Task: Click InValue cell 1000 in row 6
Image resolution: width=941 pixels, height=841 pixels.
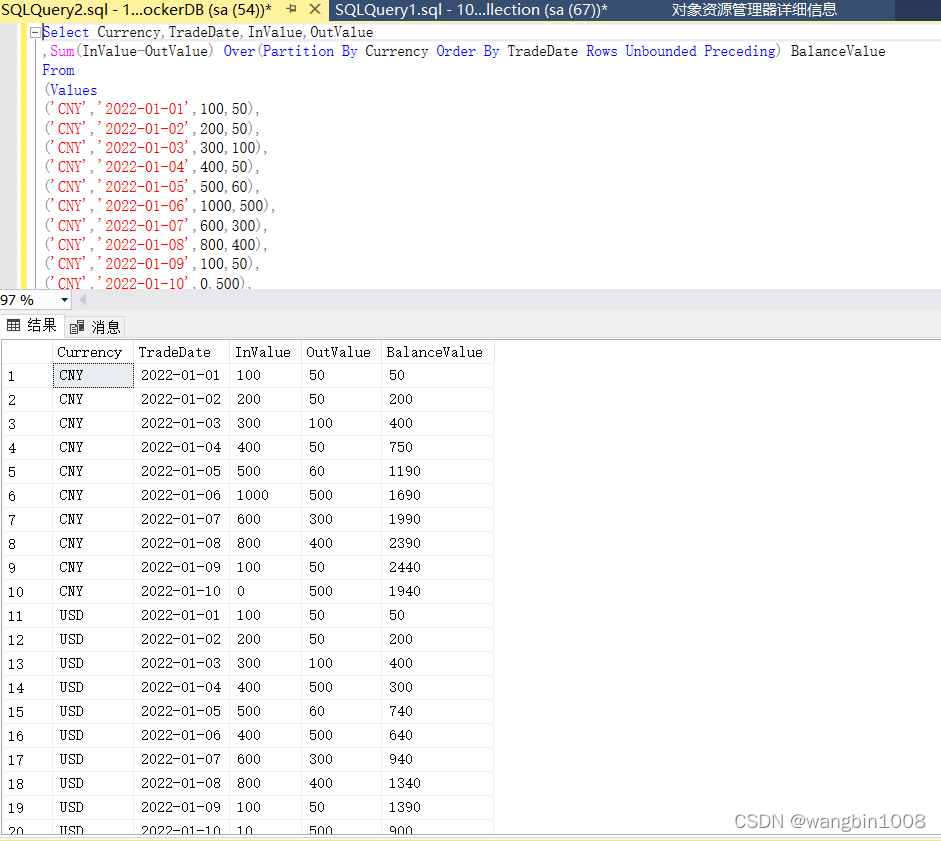Action: (265, 495)
